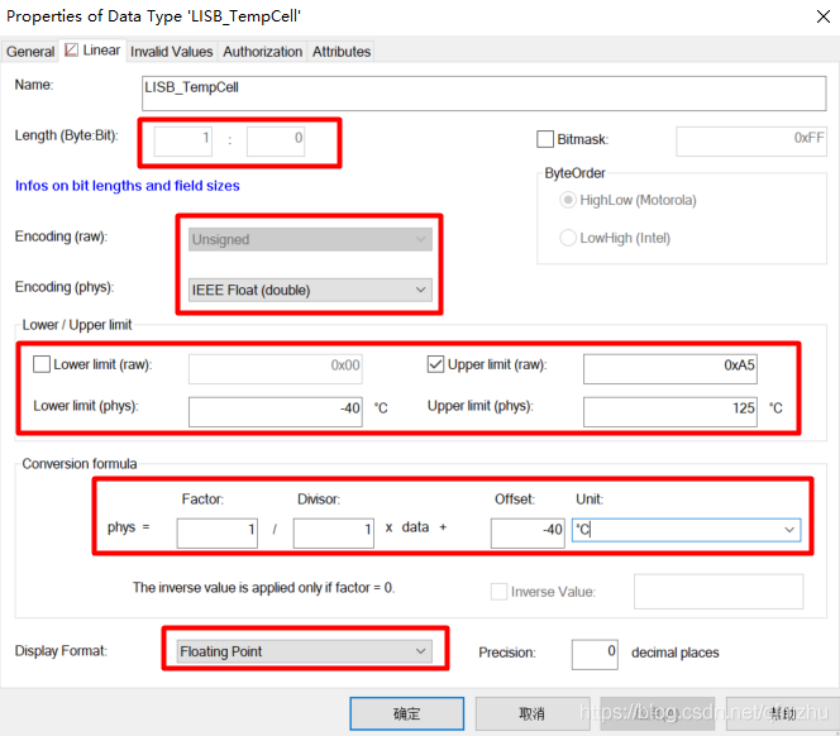Click the Bitmask value field 0xFF
Screen dimensions: 840x737
[751, 141]
